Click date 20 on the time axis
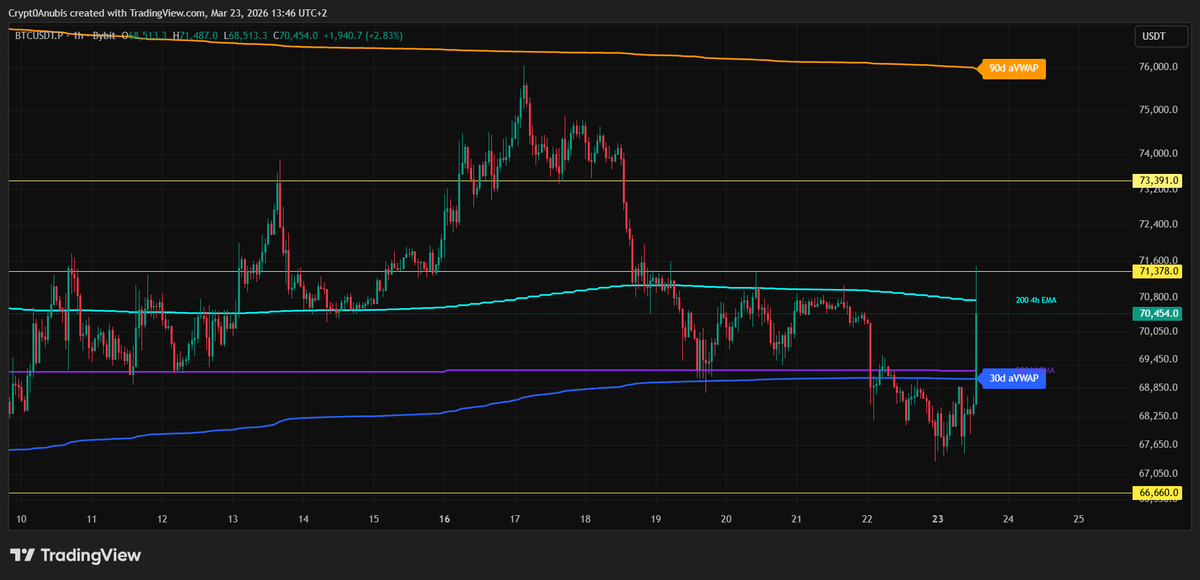Viewport: 1200px width, 580px height. click(726, 520)
